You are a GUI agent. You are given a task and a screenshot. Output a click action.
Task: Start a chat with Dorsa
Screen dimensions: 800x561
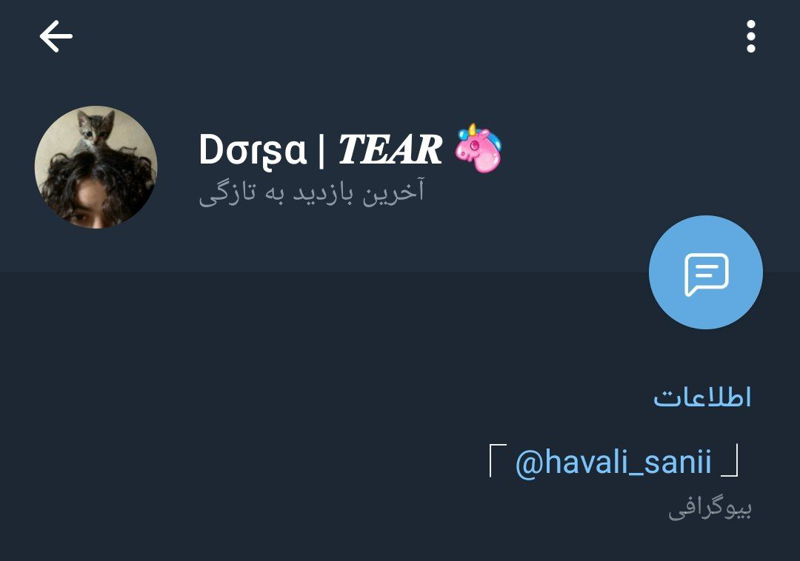(706, 272)
